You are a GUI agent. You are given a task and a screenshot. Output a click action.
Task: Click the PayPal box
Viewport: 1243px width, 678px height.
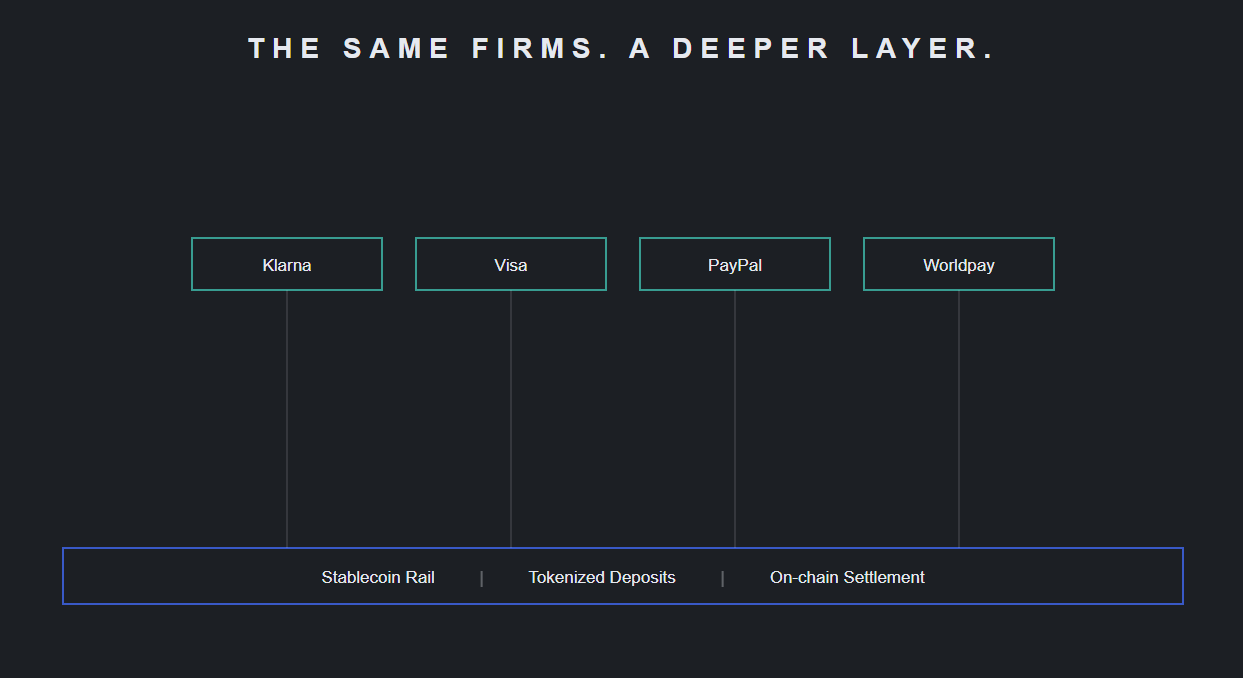735,264
